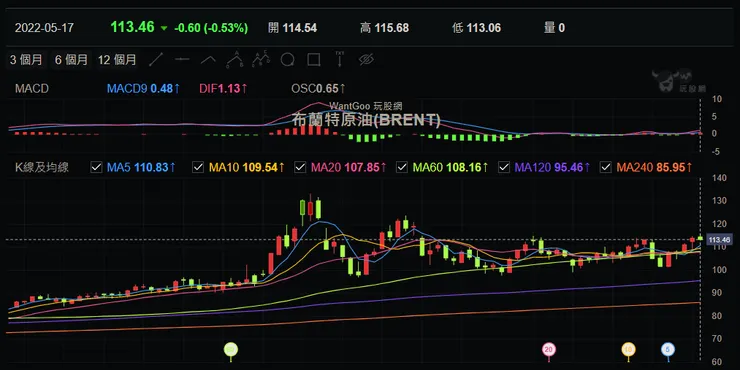
Task: Click the opening price 開 114.54
Action: tap(293, 28)
